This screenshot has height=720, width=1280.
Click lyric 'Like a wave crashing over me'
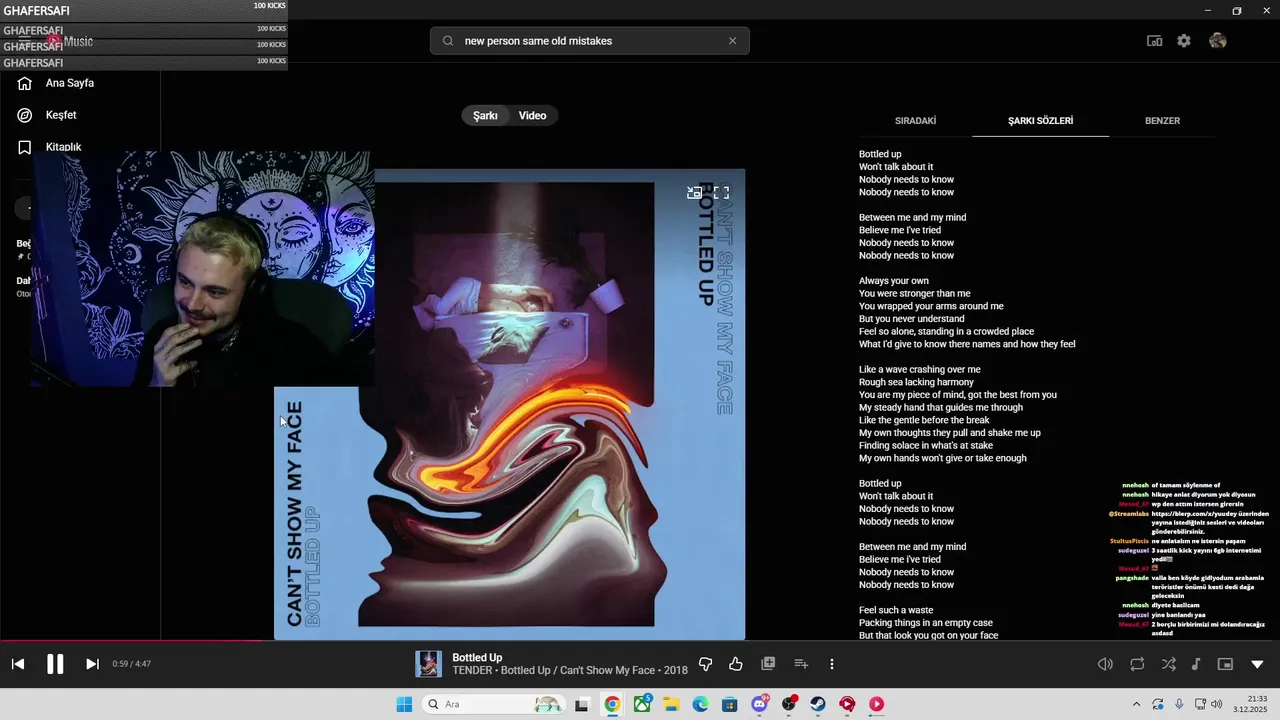920,370
